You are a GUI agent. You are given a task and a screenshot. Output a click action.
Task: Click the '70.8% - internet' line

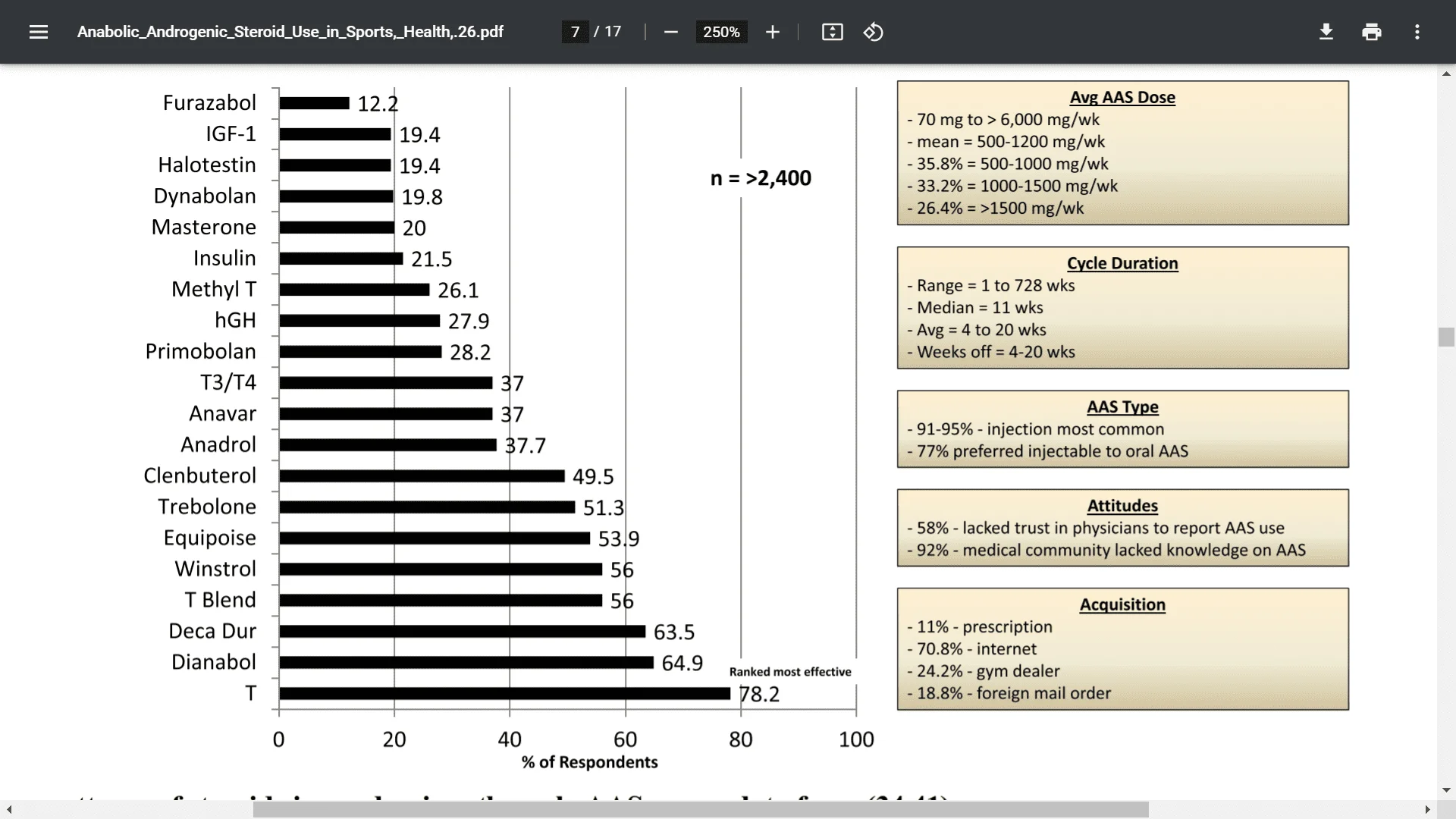(971, 649)
